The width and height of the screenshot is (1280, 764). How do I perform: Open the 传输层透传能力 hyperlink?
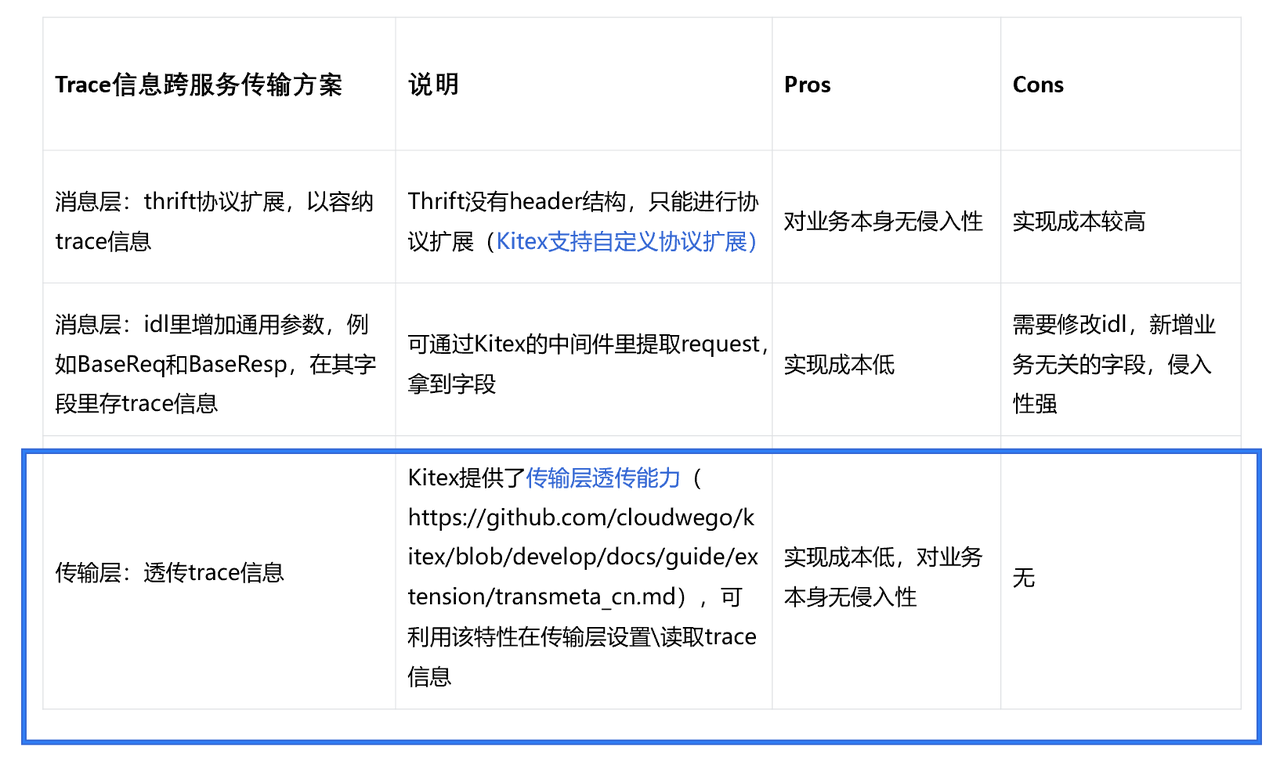[600, 478]
